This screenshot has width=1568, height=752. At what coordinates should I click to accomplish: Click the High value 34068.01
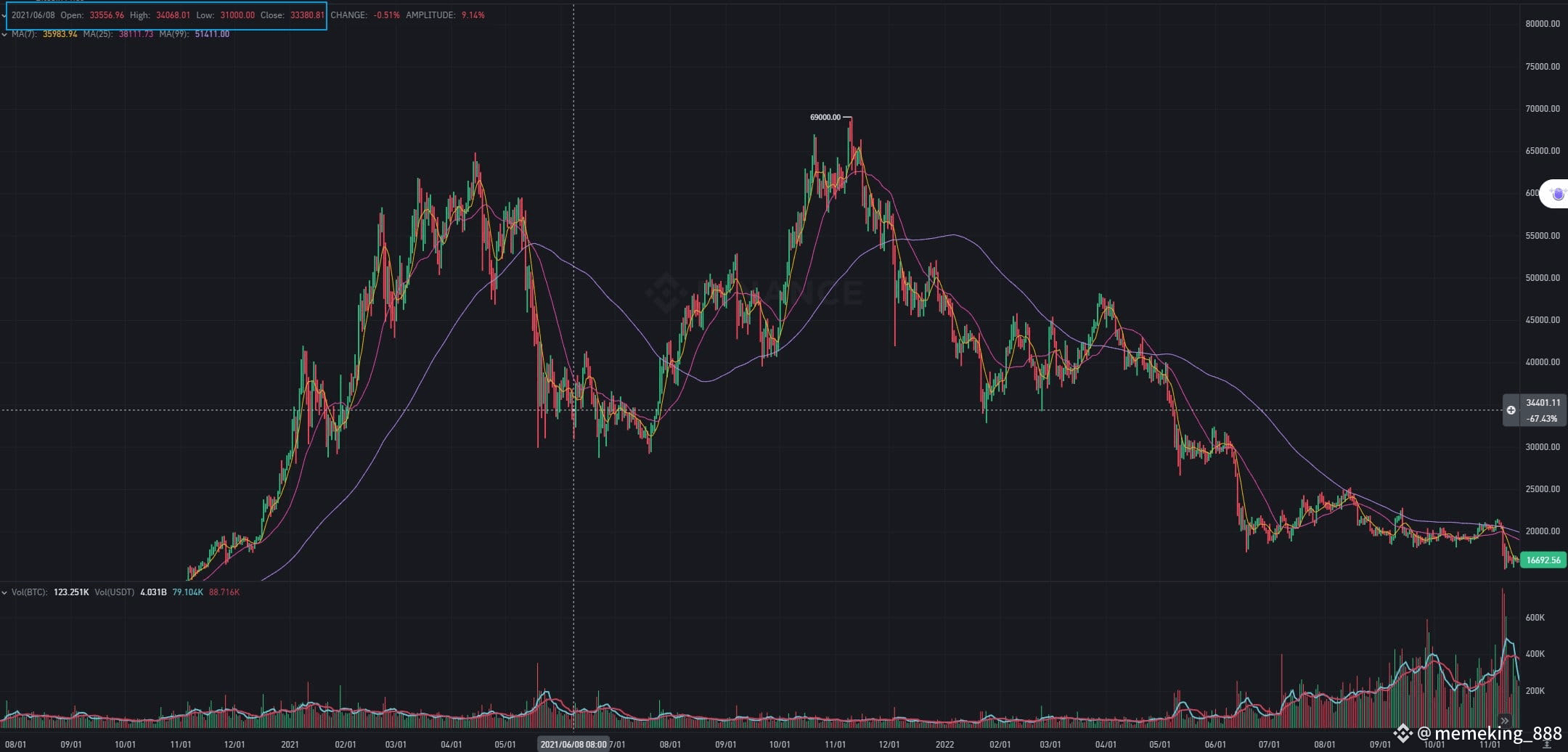click(x=173, y=15)
